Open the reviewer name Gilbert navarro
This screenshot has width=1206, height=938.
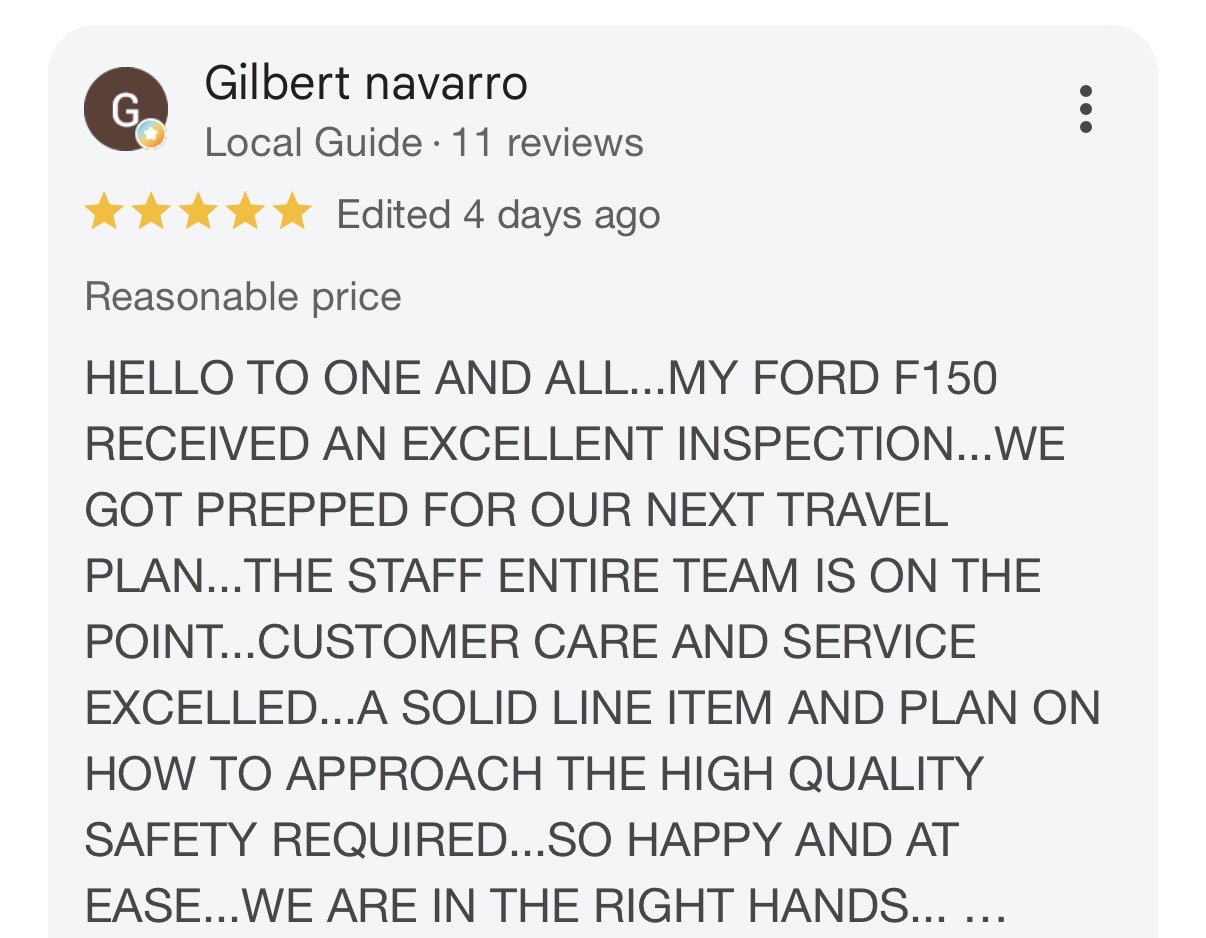tap(366, 82)
